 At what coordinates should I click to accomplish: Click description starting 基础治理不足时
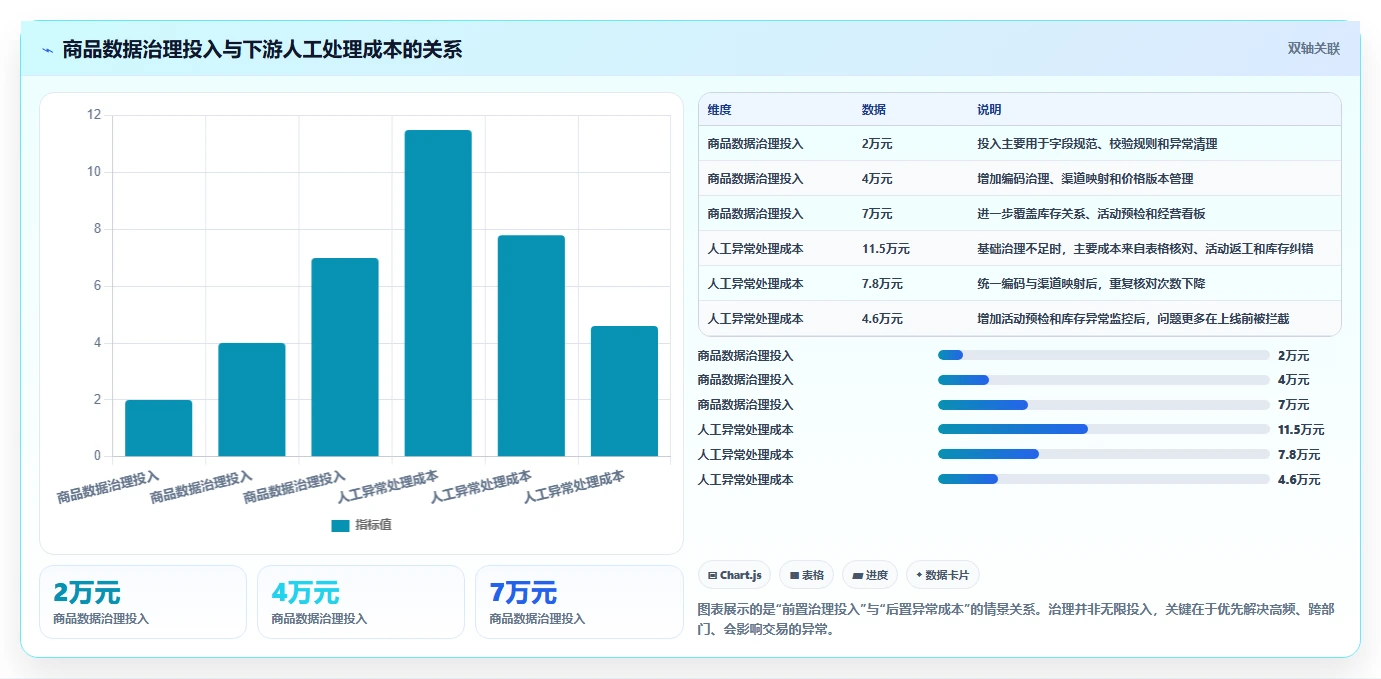(1145, 249)
